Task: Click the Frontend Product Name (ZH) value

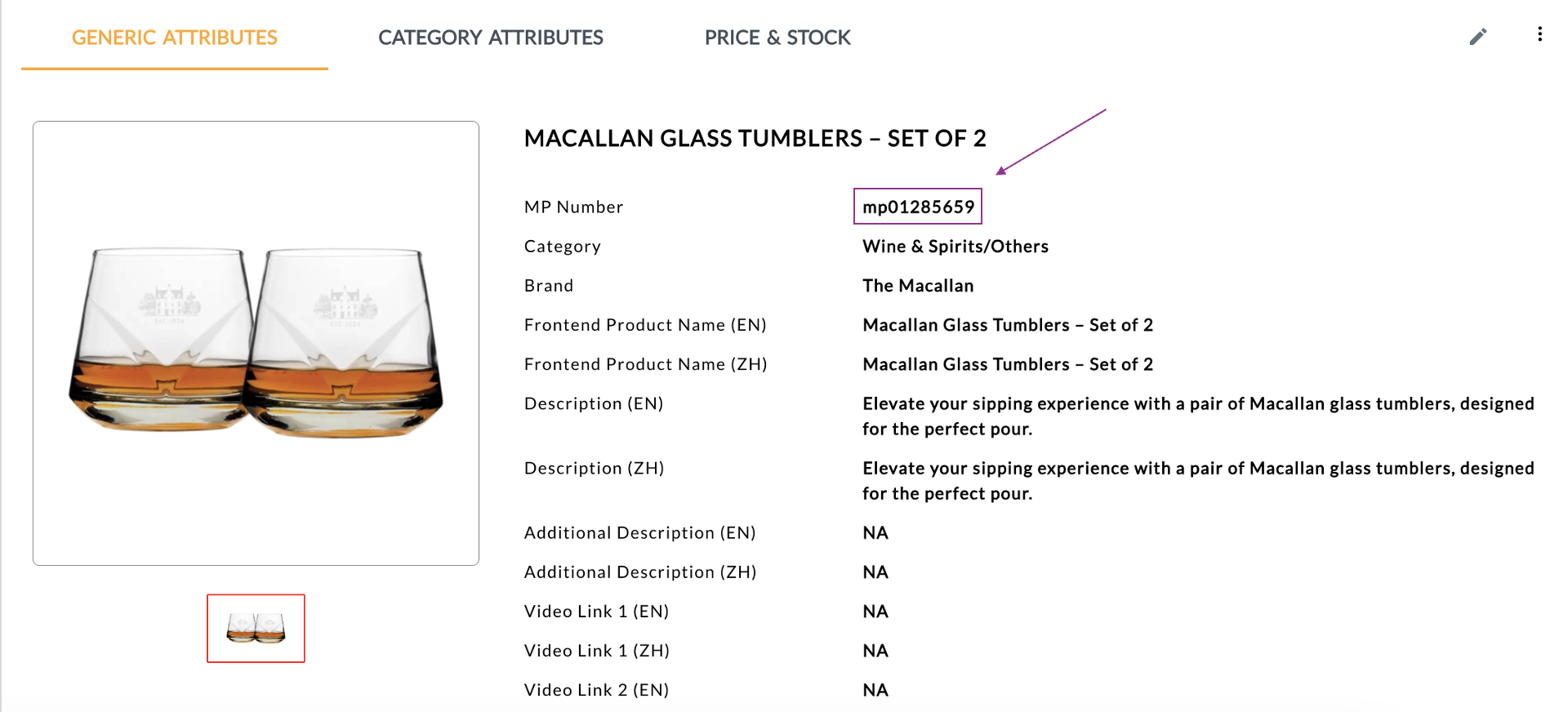Action: [x=1007, y=364]
